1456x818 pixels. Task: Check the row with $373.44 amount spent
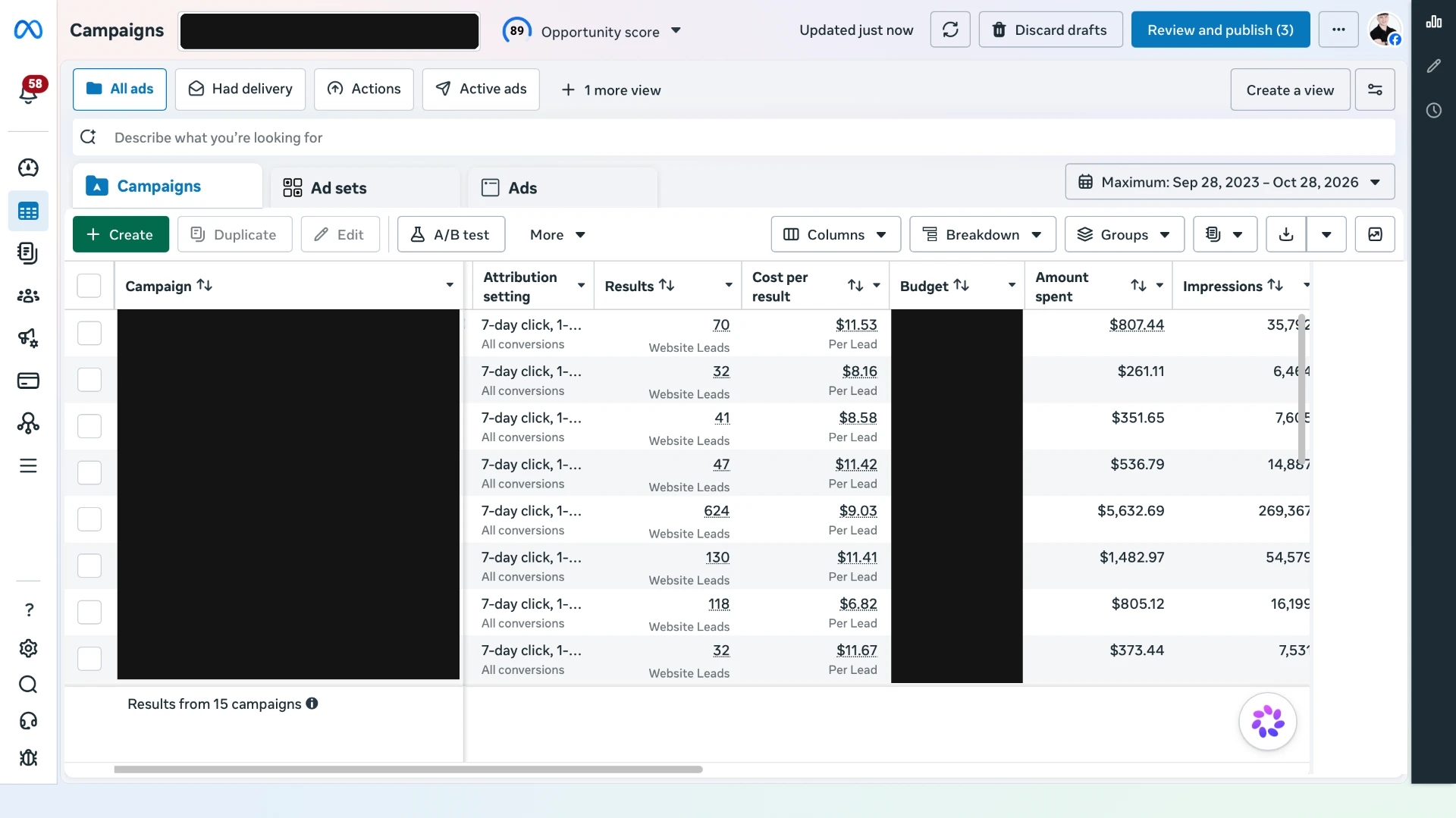click(89, 658)
